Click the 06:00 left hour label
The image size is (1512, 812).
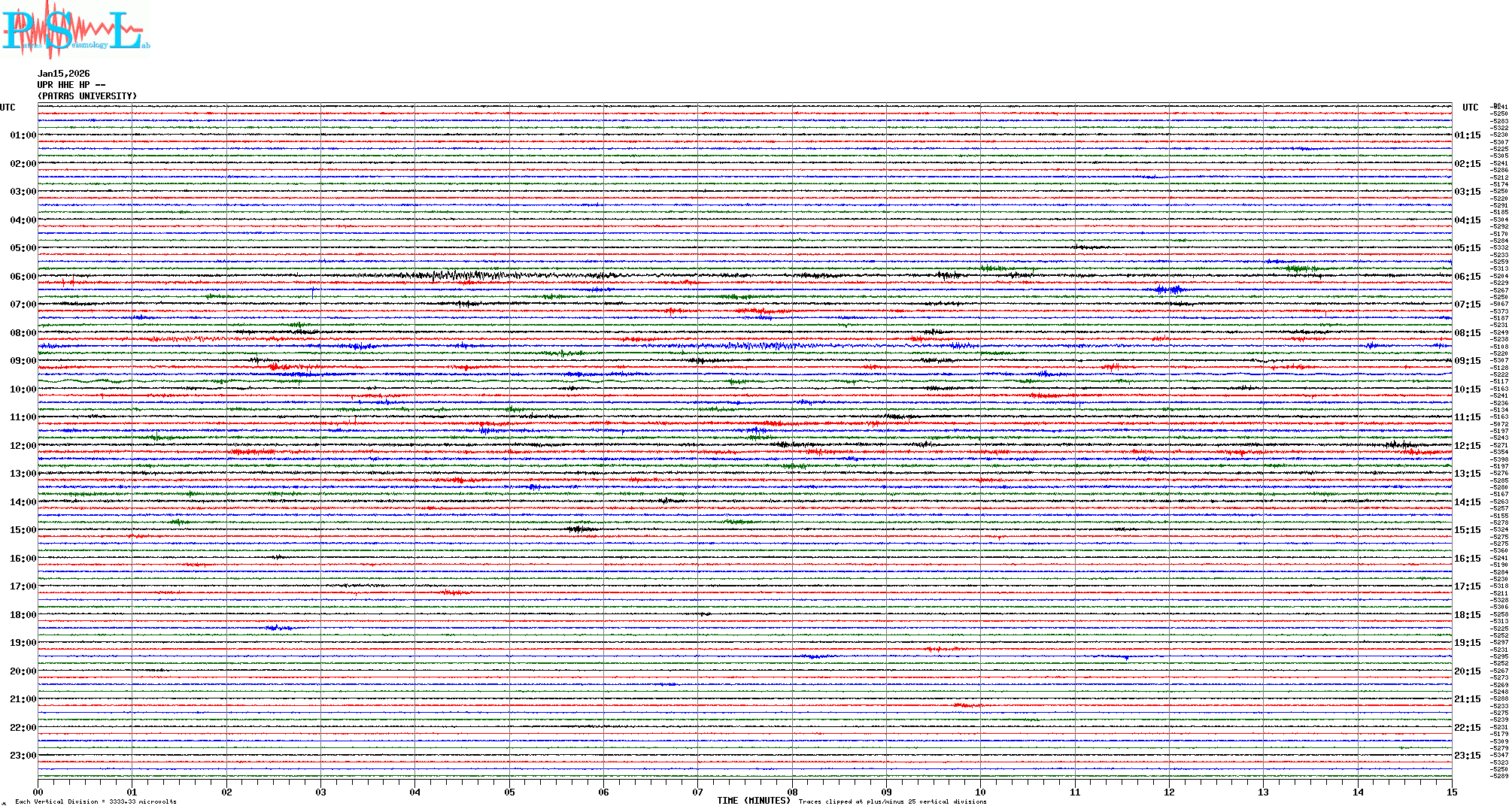coord(23,277)
